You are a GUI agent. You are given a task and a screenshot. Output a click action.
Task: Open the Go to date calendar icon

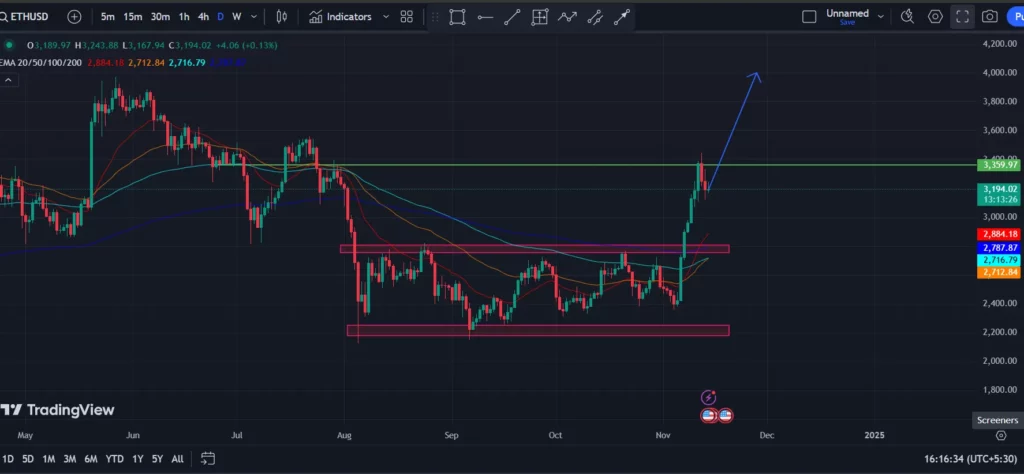[208, 459]
